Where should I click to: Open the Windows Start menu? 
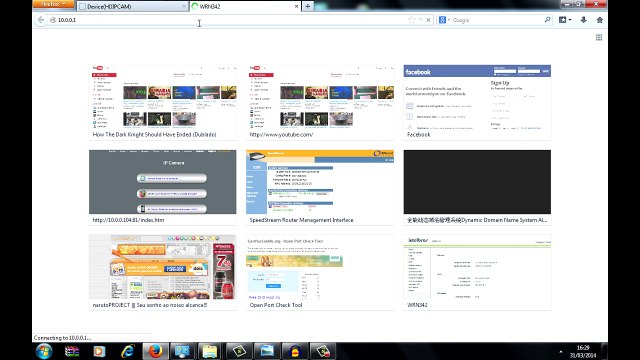[x=44, y=351]
